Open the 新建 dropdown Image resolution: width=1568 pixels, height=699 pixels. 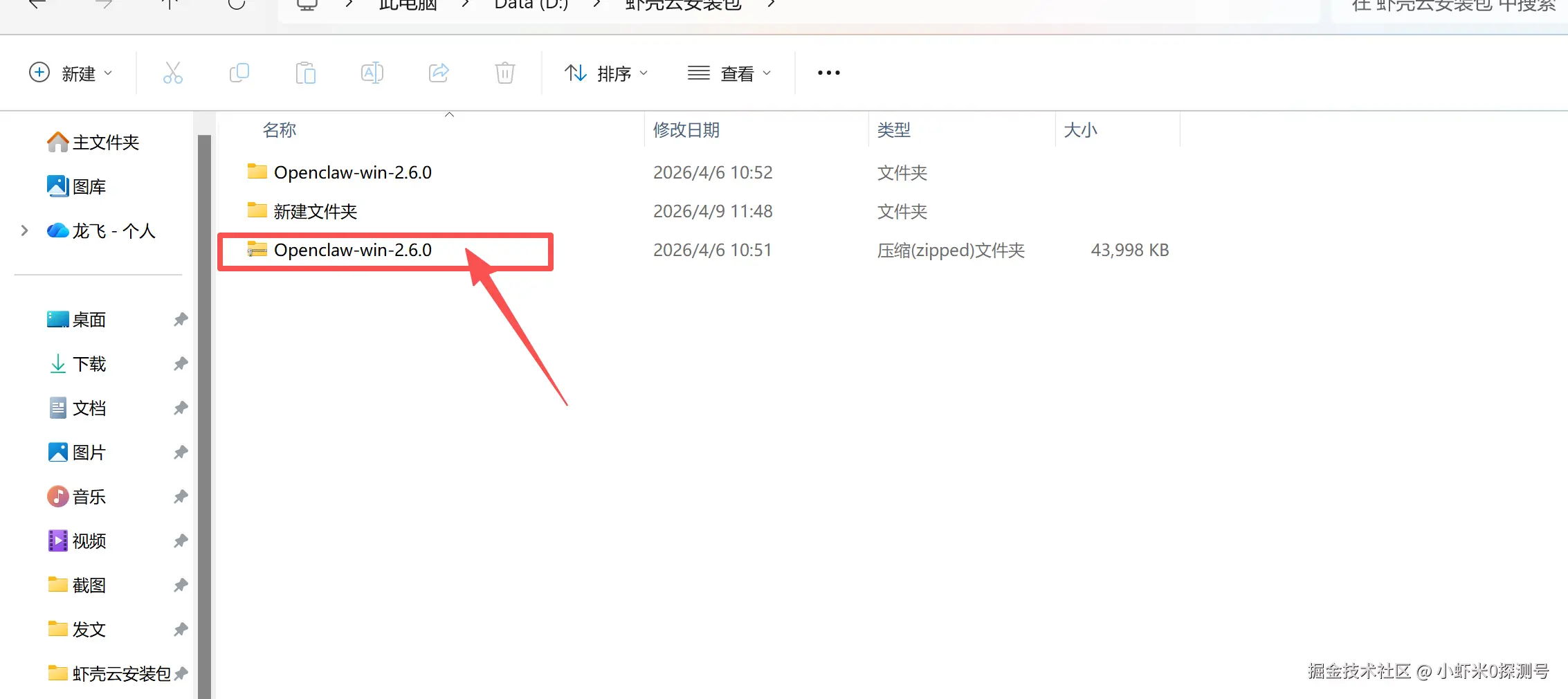tap(71, 73)
